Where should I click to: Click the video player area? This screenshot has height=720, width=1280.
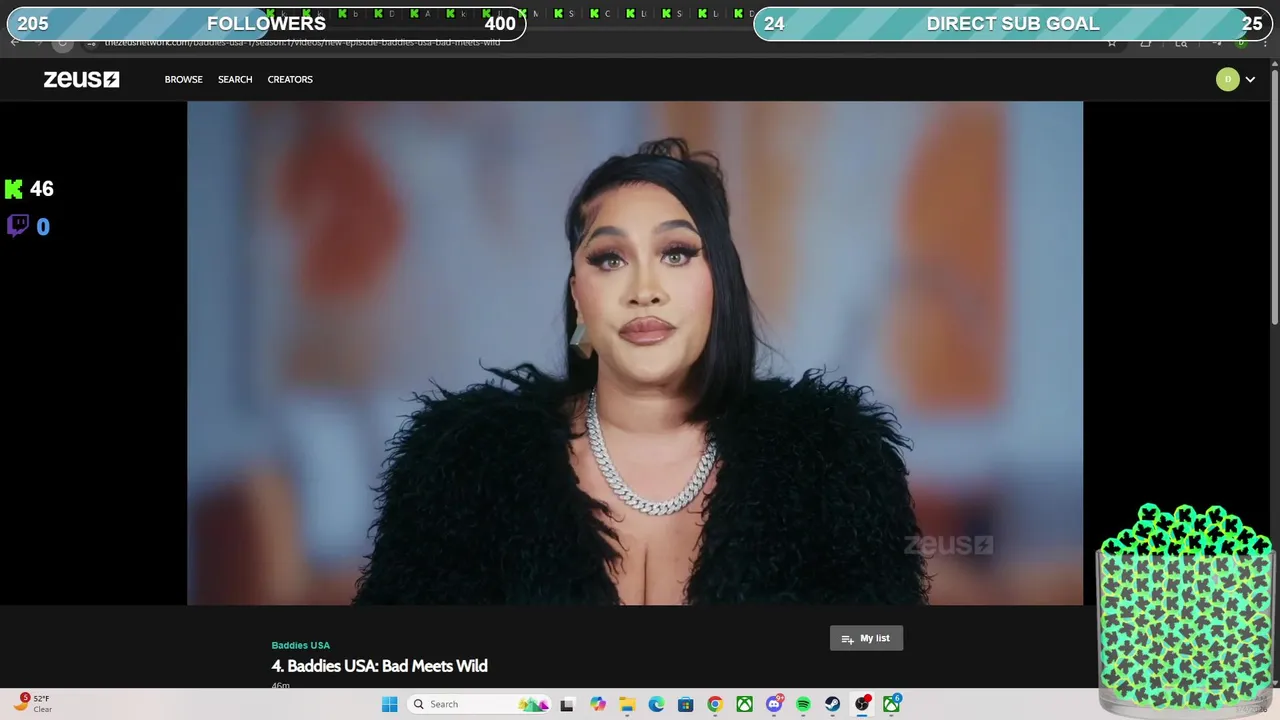pyautogui.click(x=635, y=353)
